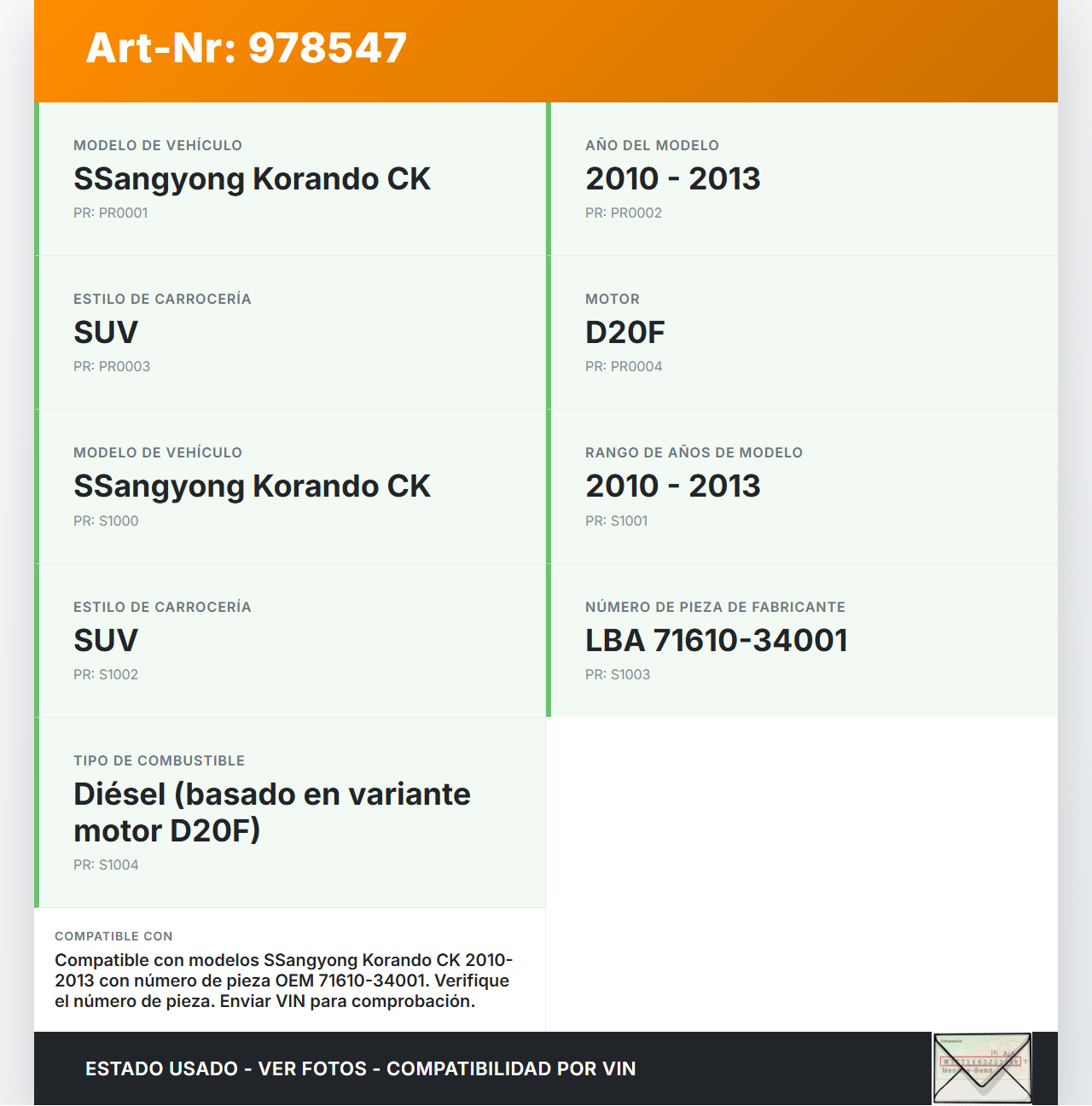Toggle the green stripe beside ESTILO DE CARROCERÍA
1092x1106 pixels.
point(37,332)
